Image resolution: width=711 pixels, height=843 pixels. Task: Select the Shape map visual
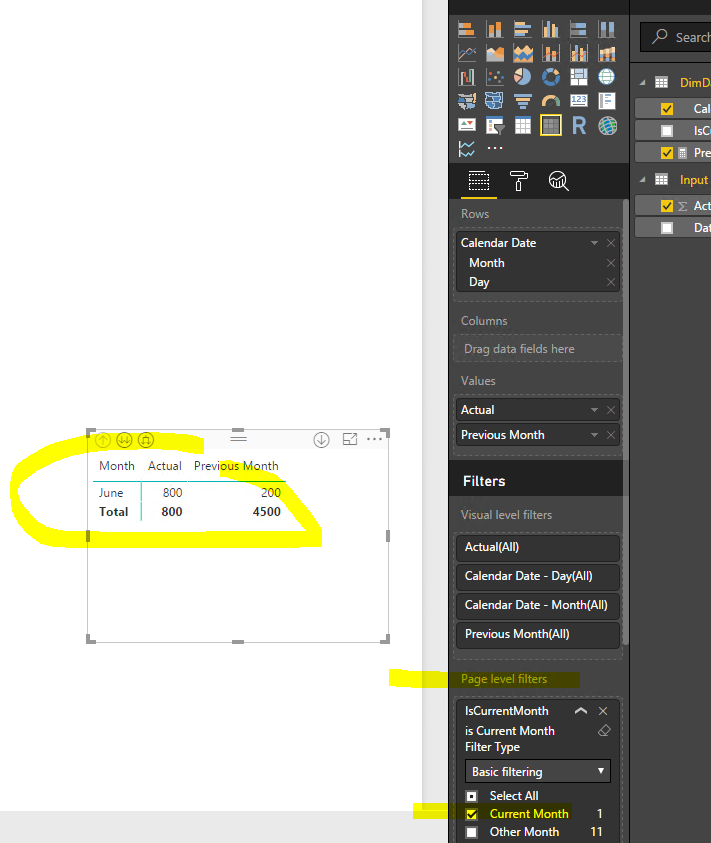coord(495,101)
